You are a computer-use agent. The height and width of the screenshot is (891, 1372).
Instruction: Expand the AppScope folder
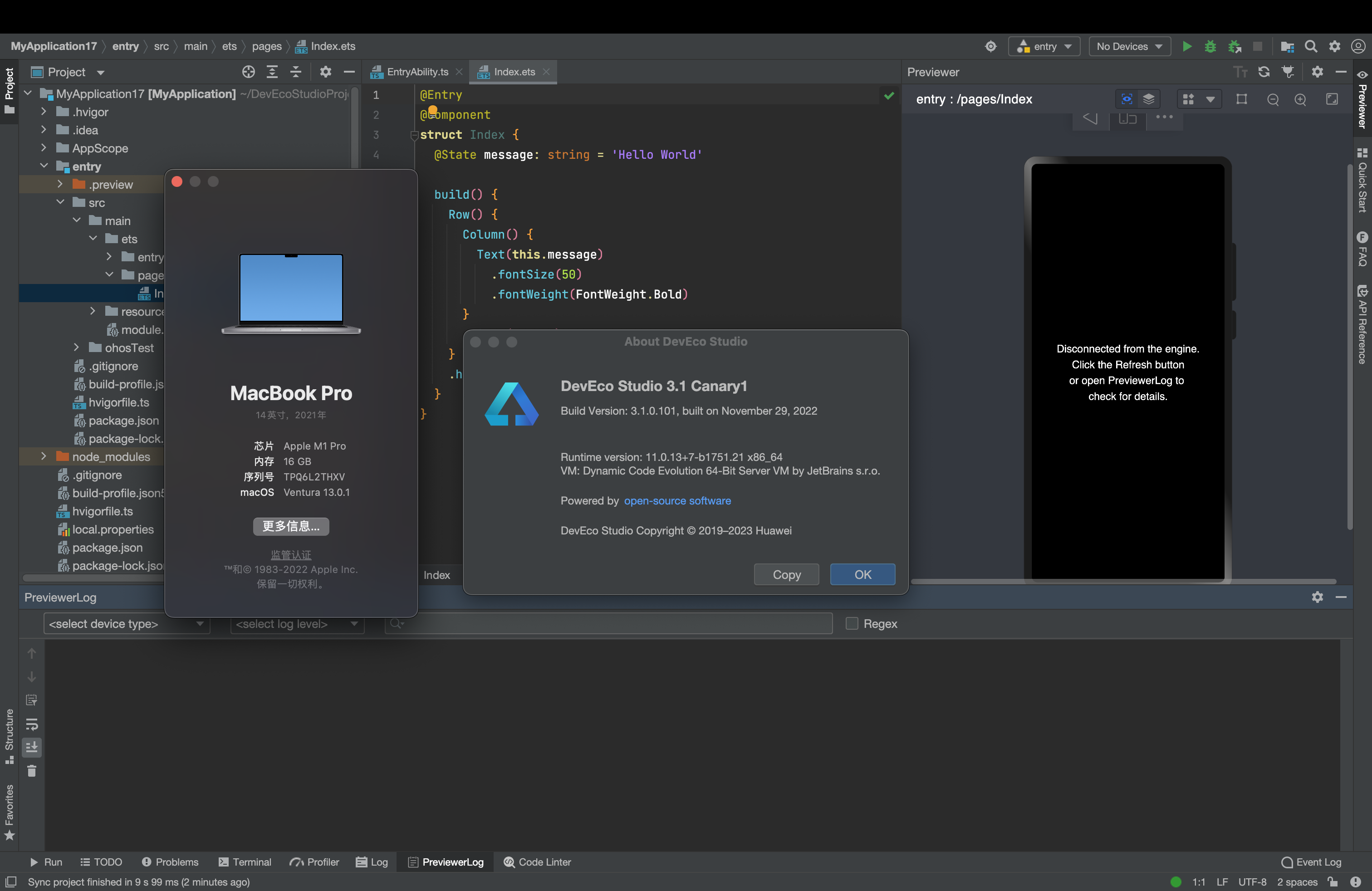pos(44,148)
